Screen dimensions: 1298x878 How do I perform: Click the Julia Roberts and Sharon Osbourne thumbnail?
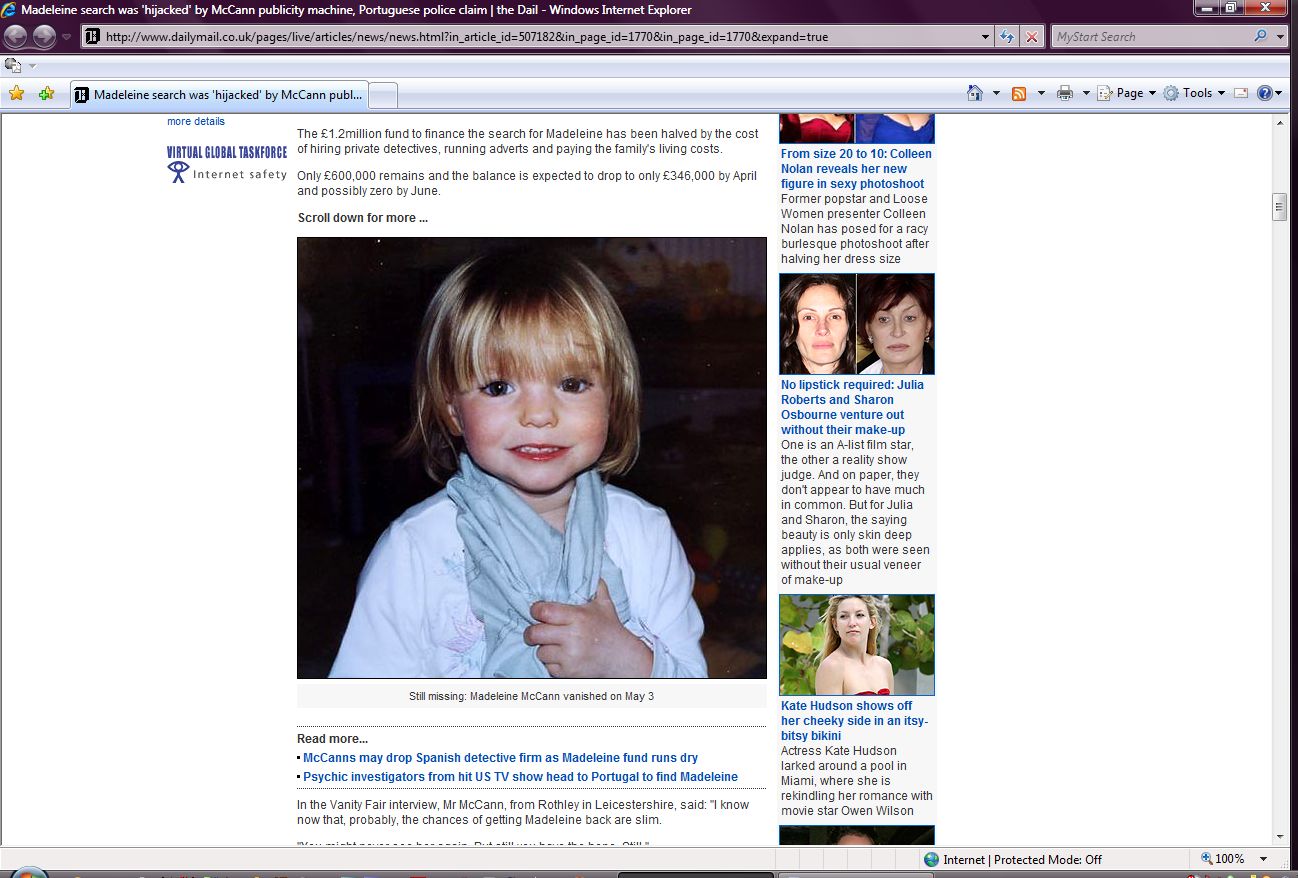pyautogui.click(x=857, y=324)
